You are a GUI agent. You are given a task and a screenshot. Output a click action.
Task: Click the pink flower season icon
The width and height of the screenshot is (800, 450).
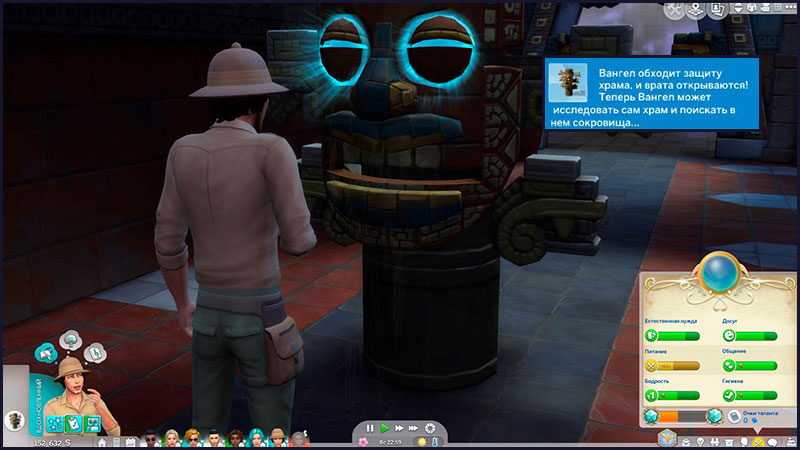coord(363,442)
